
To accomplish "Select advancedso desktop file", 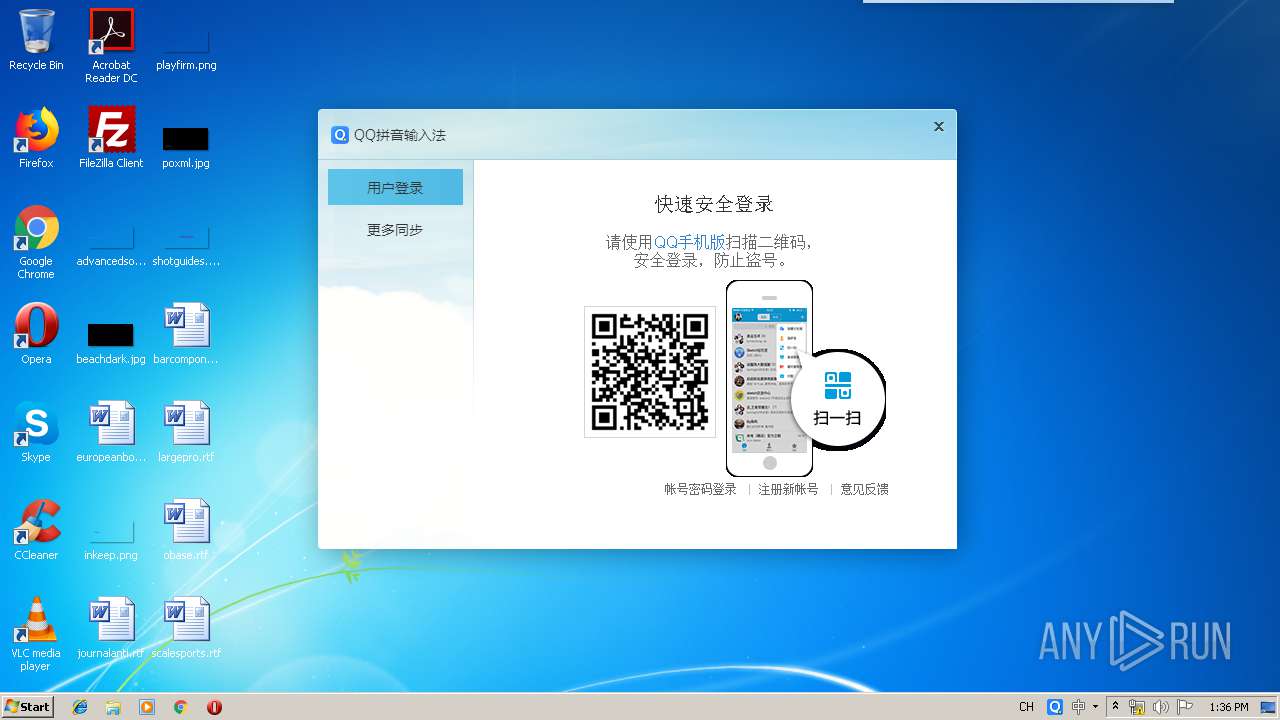I will 111,248.
